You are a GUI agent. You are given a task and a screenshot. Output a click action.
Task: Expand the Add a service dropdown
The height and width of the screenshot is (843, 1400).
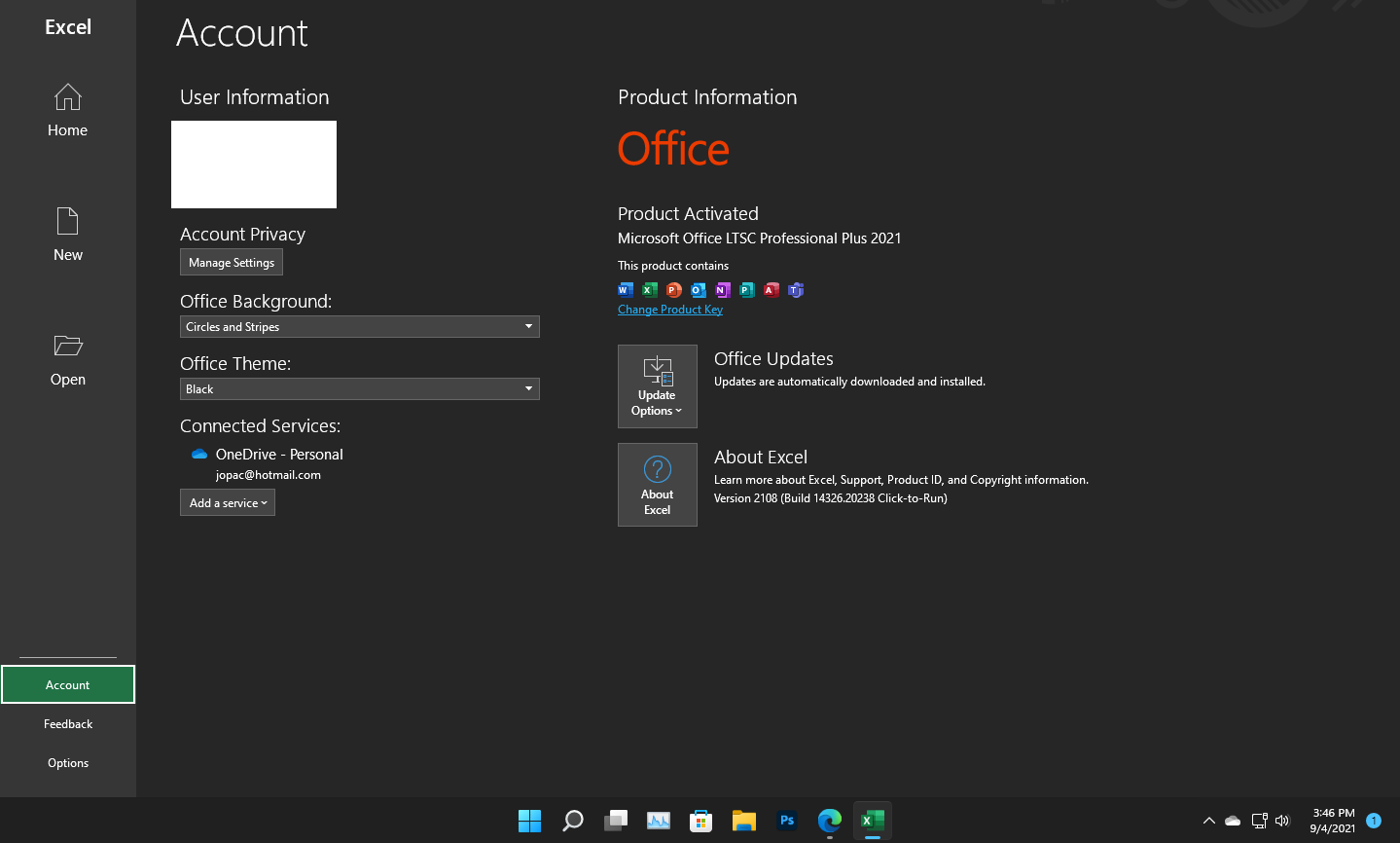228,502
